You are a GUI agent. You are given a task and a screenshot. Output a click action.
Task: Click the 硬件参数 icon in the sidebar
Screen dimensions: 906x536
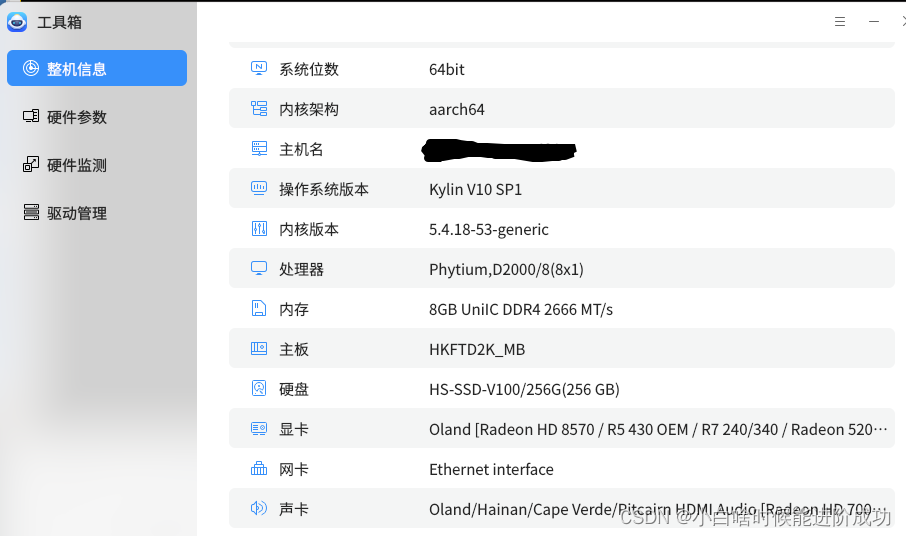(x=31, y=116)
